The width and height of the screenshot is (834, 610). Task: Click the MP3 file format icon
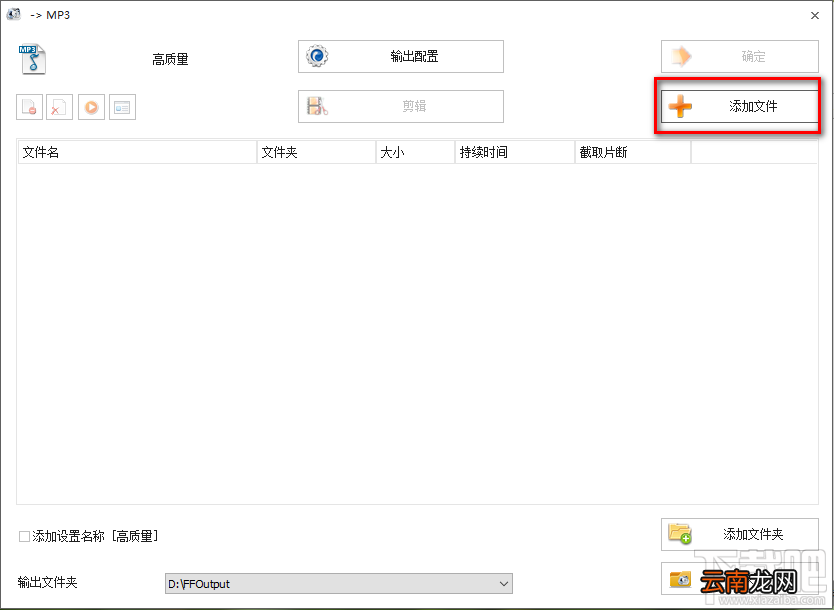point(32,59)
